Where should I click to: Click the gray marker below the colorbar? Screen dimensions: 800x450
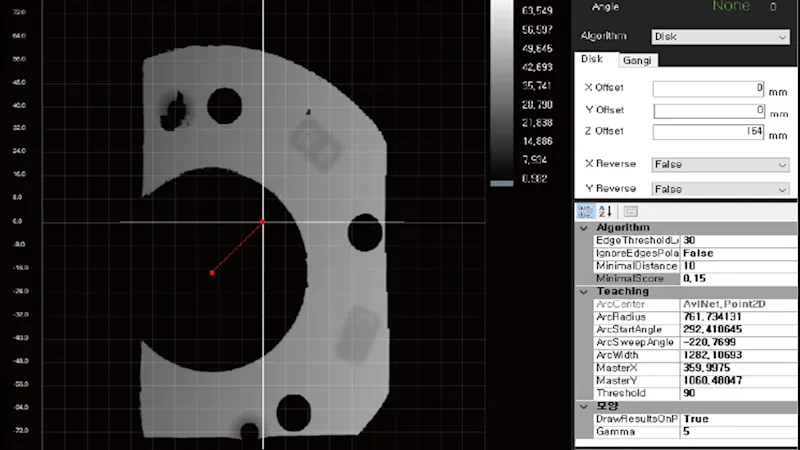tap(501, 182)
